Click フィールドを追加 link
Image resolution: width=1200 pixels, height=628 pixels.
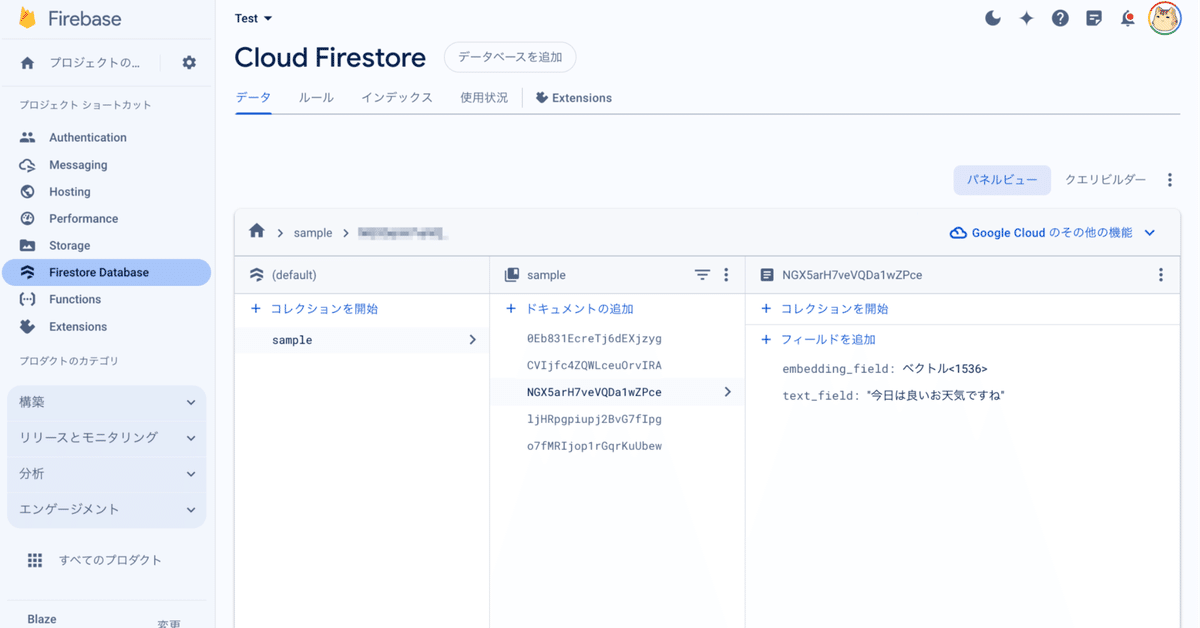pyautogui.click(x=828, y=340)
